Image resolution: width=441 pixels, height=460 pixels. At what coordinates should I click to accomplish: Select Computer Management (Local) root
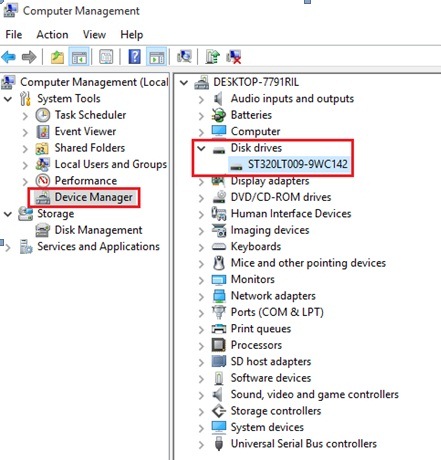tap(94, 82)
